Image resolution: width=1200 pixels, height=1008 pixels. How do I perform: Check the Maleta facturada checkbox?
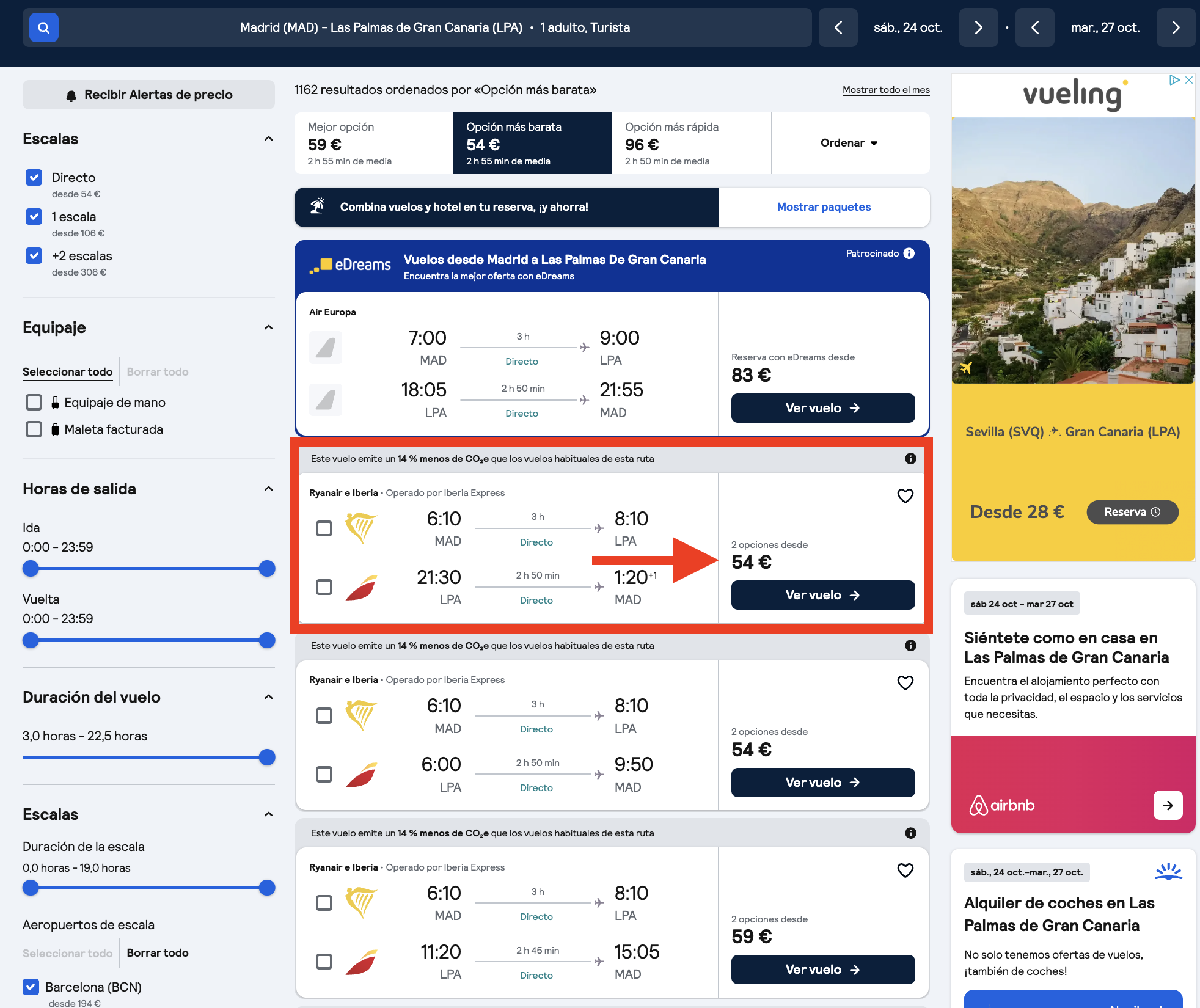click(x=34, y=429)
